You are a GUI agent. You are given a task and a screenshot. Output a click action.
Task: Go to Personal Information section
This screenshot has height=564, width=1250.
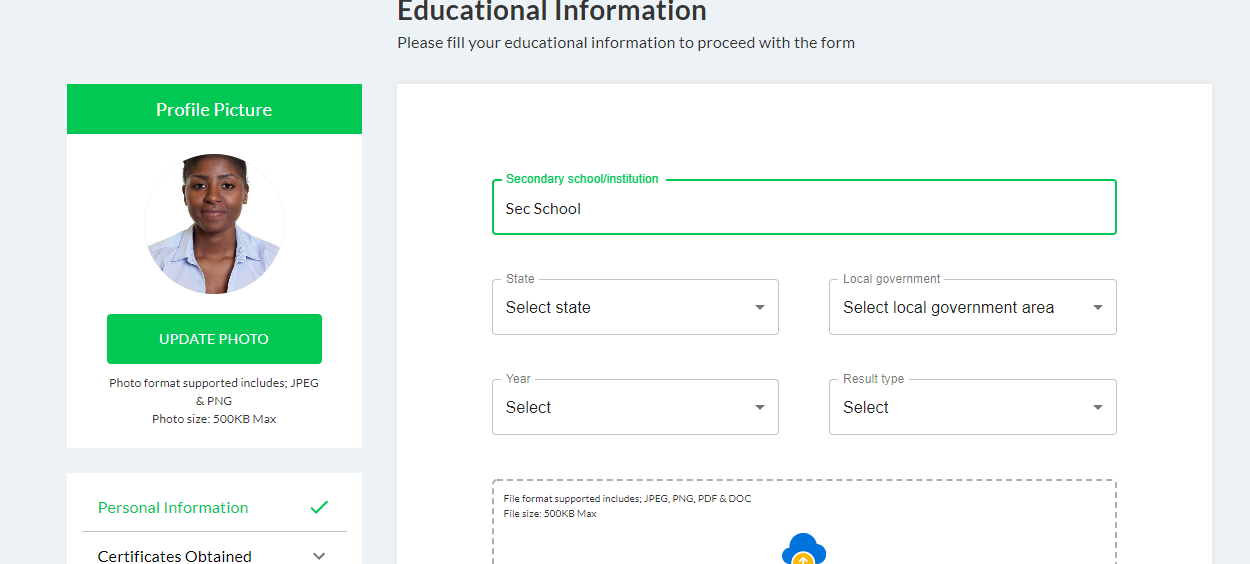pos(173,507)
